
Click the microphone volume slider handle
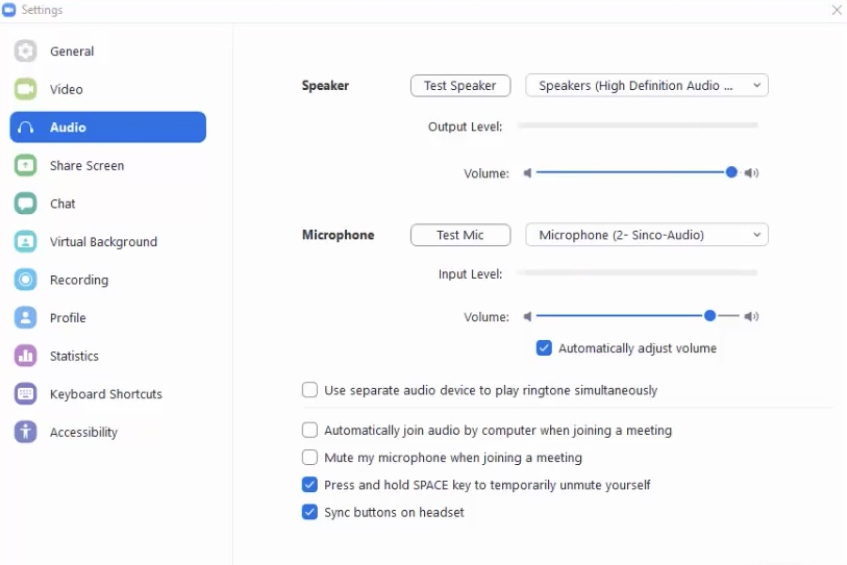(x=709, y=316)
